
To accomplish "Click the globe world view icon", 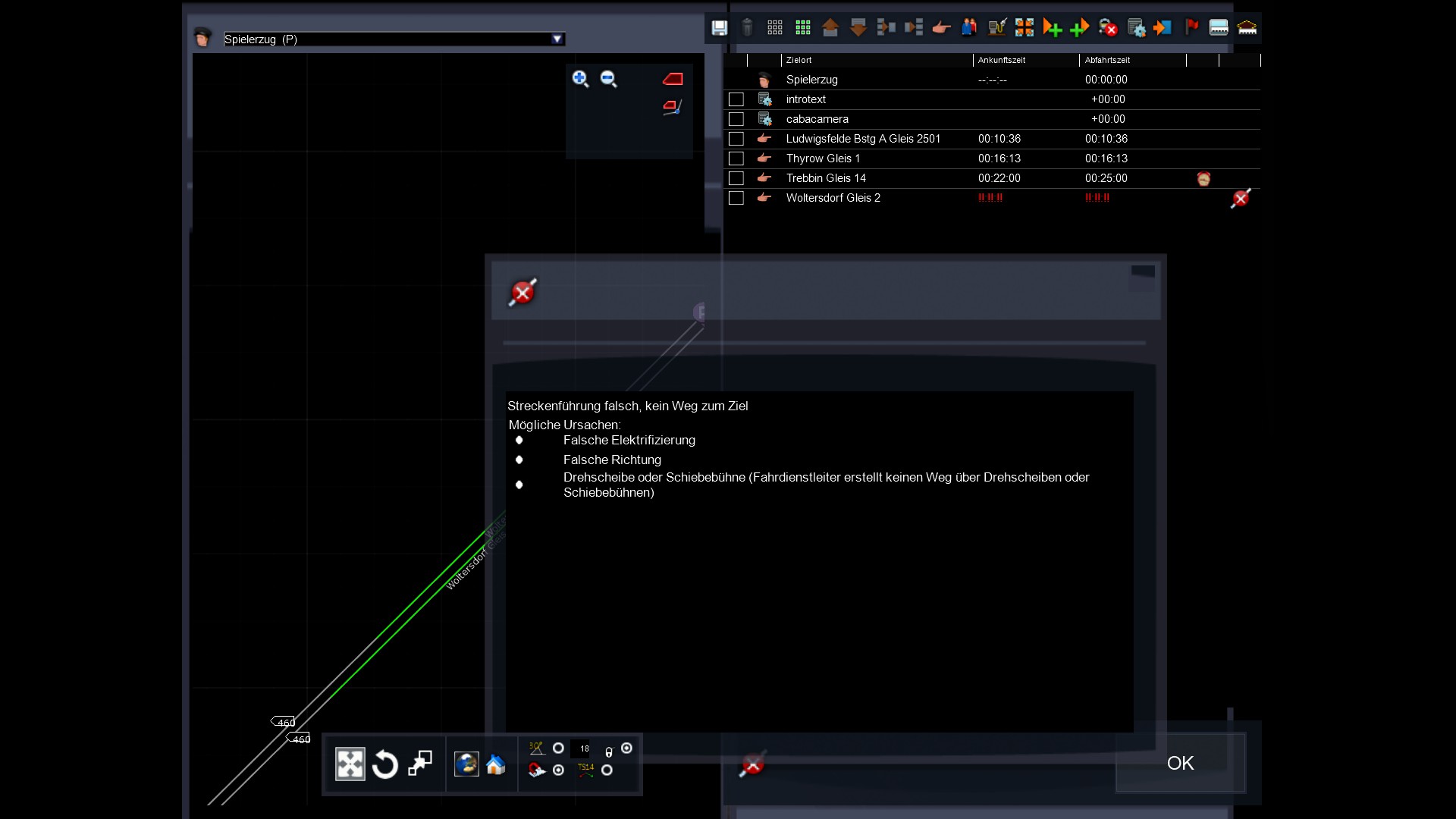I will coord(466,764).
